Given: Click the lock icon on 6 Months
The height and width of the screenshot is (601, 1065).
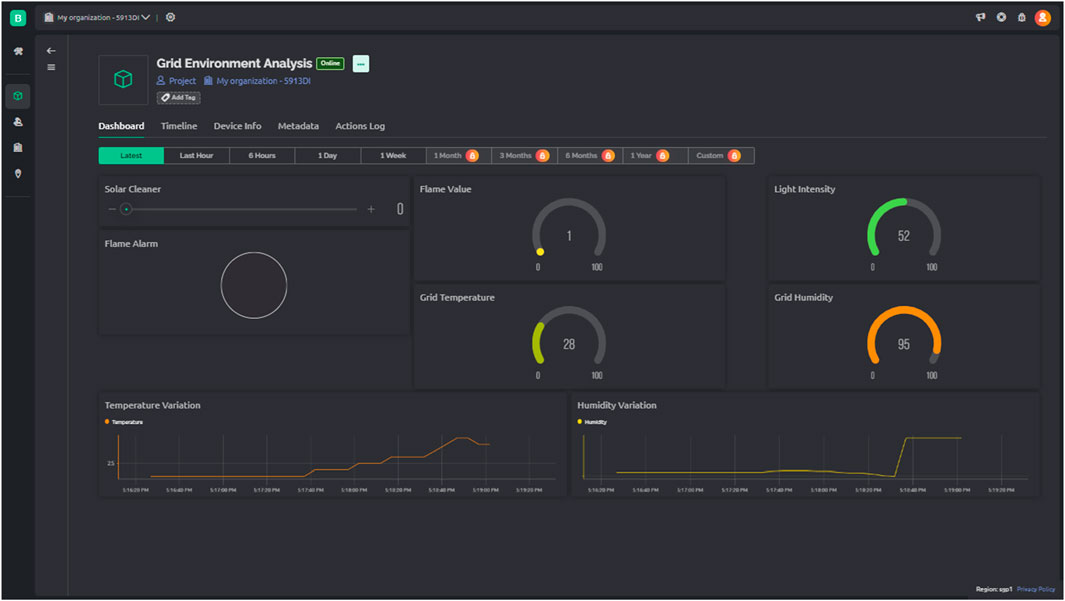Looking at the screenshot, I should (x=609, y=156).
